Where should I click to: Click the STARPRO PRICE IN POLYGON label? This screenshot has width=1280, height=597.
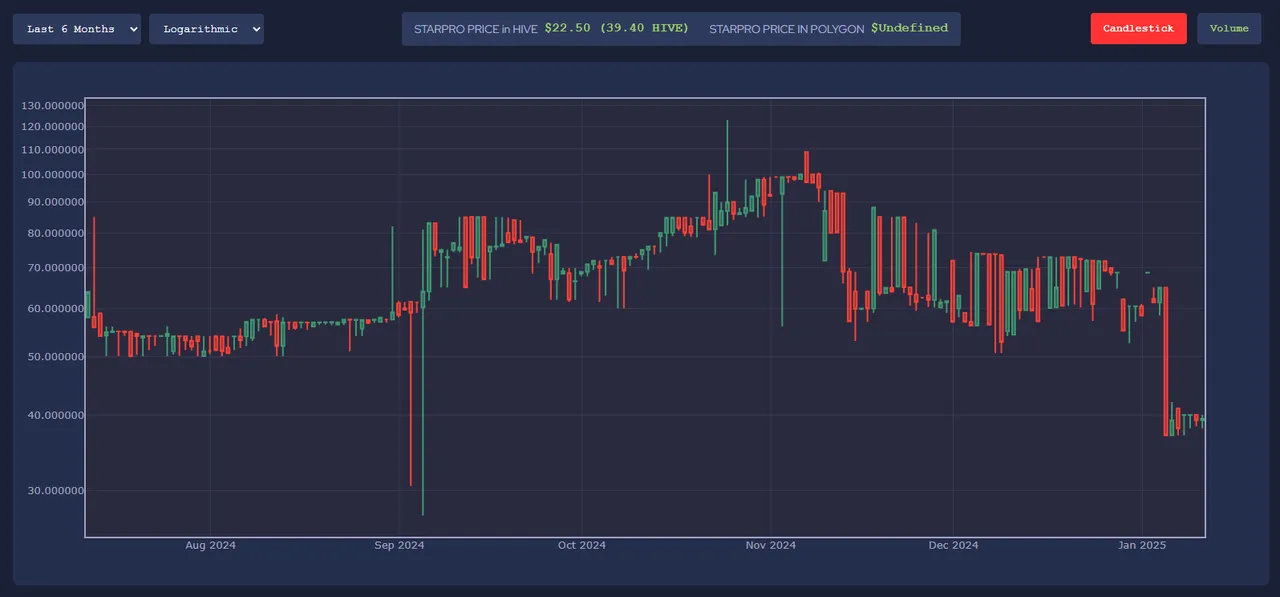[786, 29]
